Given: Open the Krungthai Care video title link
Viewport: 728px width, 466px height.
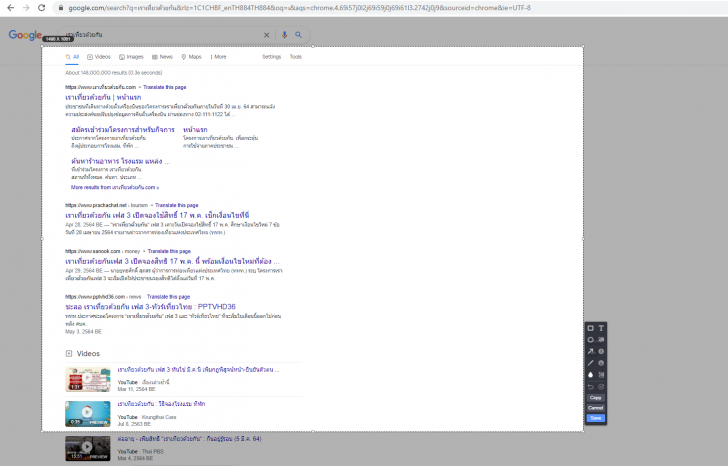Looking at the screenshot, I should click(161, 404).
